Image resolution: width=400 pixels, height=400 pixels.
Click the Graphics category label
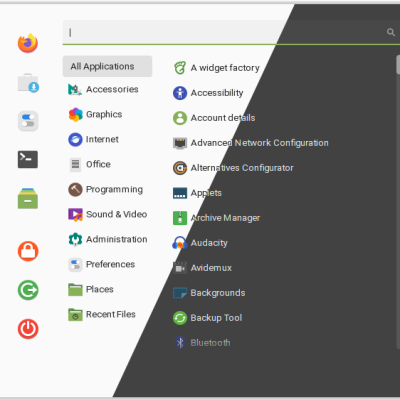tap(104, 114)
